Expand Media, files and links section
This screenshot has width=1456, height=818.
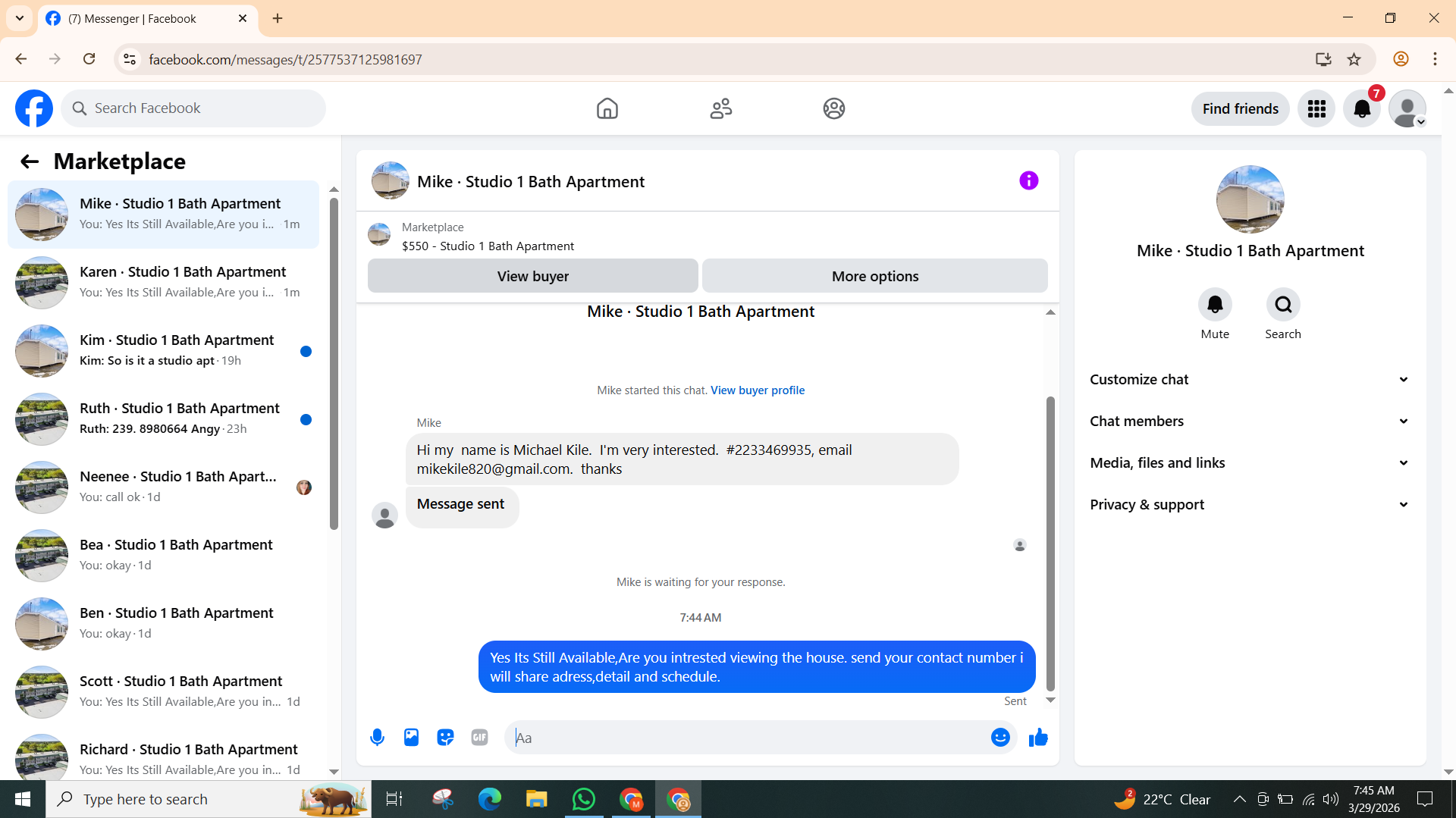point(1250,463)
